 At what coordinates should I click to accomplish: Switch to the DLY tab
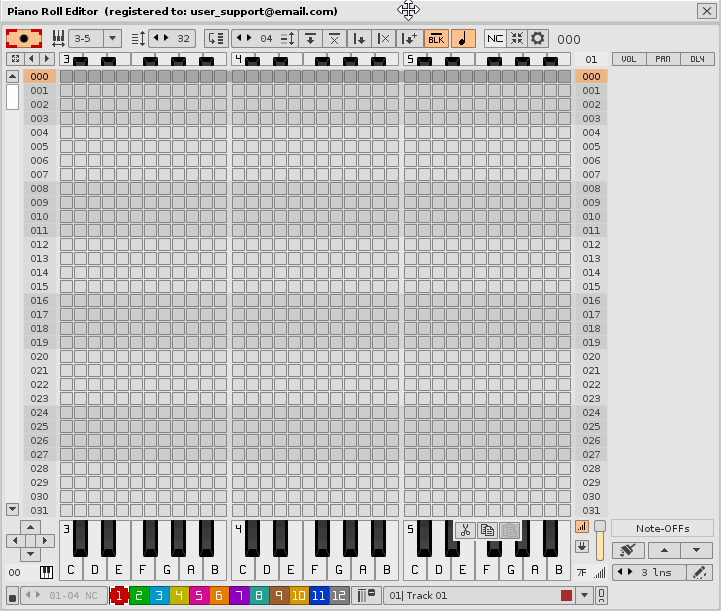click(697, 59)
